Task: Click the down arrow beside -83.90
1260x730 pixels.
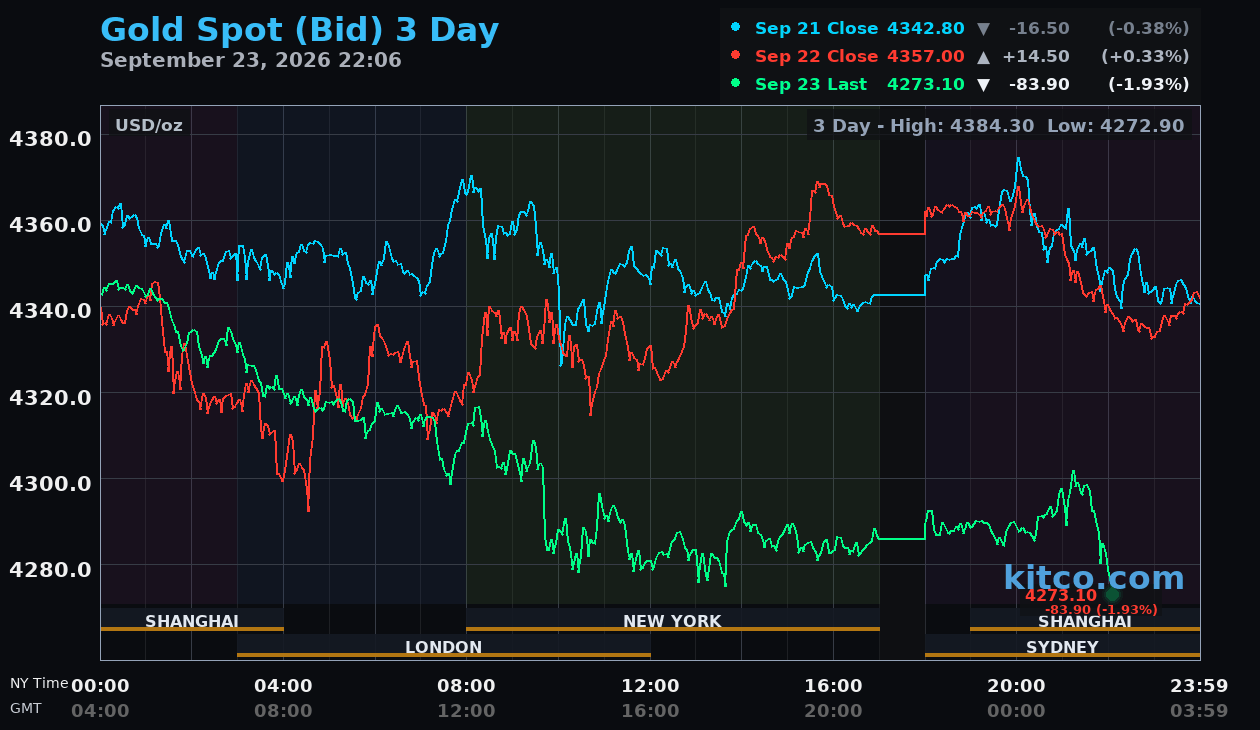Action: (983, 84)
